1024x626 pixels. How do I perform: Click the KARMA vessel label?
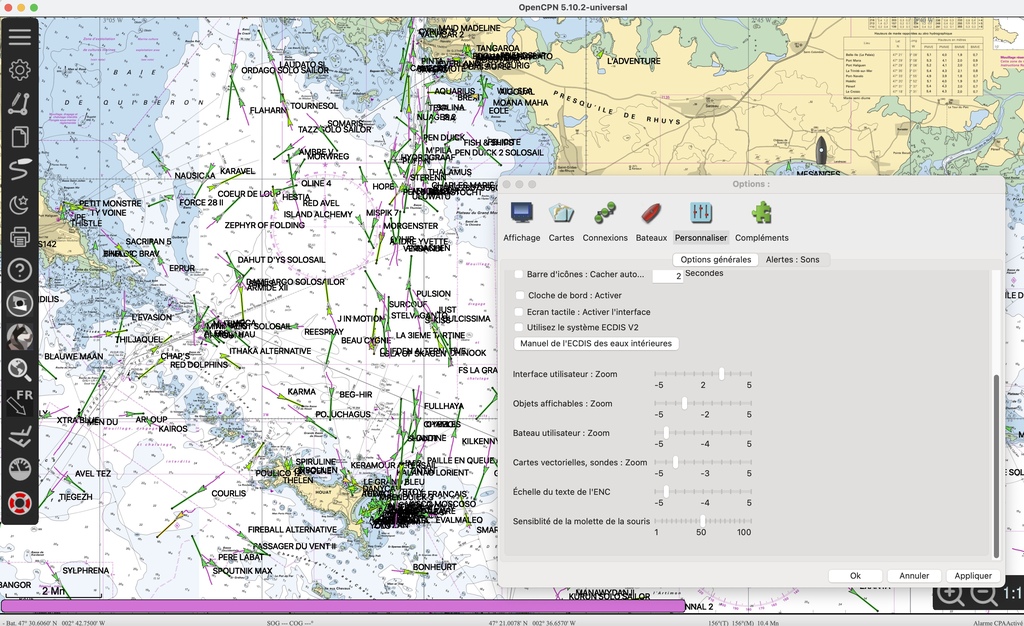302,392
